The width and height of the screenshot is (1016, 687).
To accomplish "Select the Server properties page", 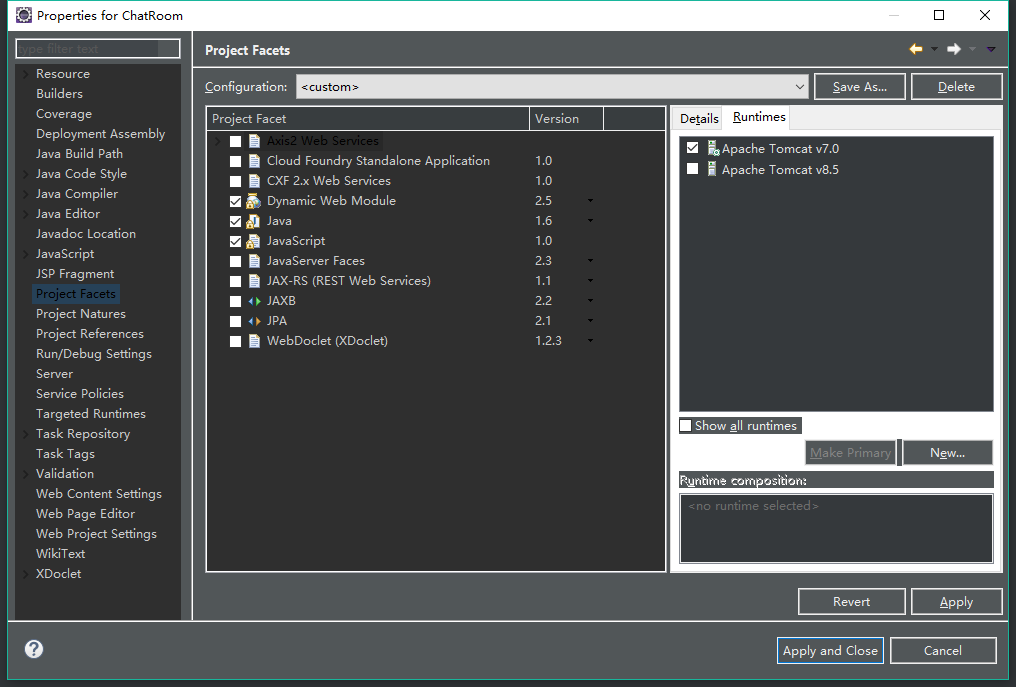I will point(54,373).
